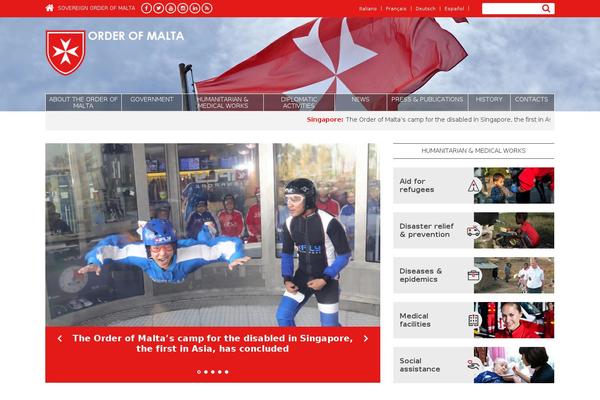The image size is (600, 400).
Task: Click the Sovereign Order of Malta link
Action: click(96, 8)
